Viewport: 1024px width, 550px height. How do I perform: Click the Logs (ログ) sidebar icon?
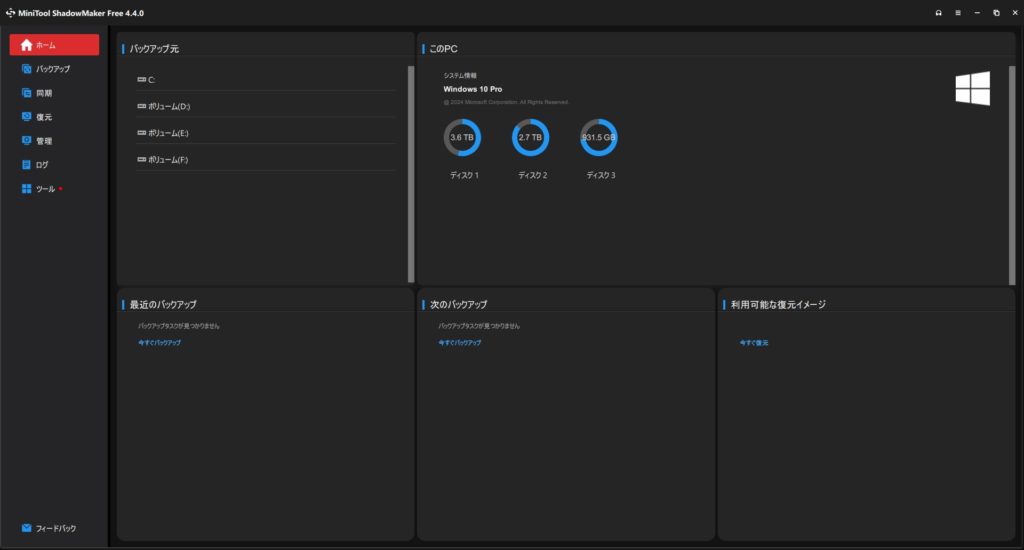[27, 165]
